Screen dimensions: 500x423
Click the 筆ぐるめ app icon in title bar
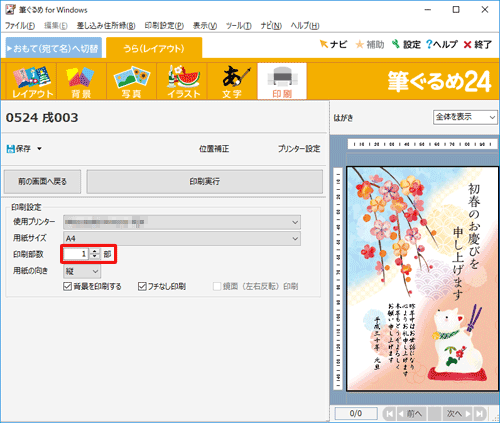[10, 10]
